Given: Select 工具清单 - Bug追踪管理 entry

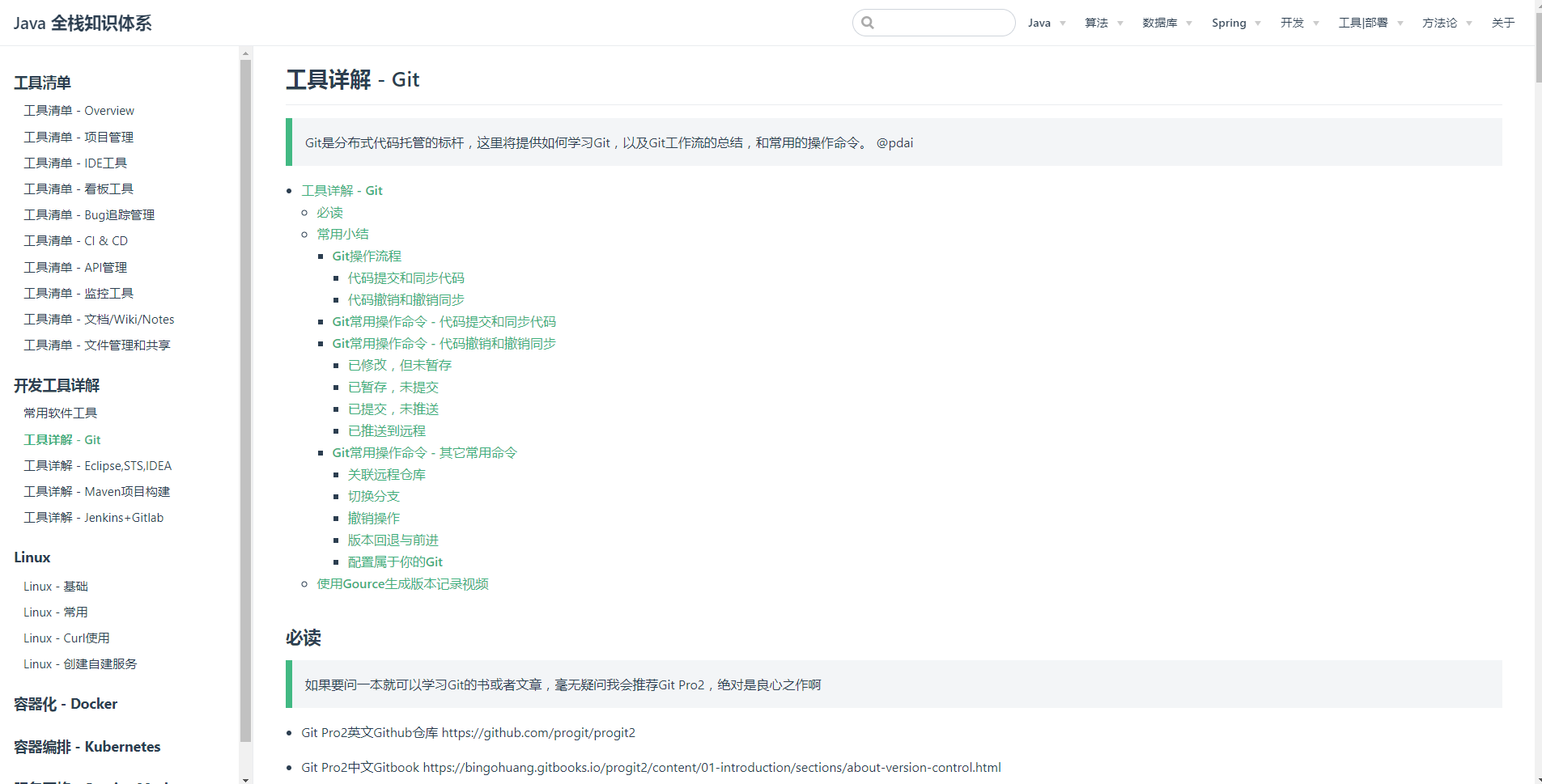Looking at the screenshot, I should click(x=89, y=214).
